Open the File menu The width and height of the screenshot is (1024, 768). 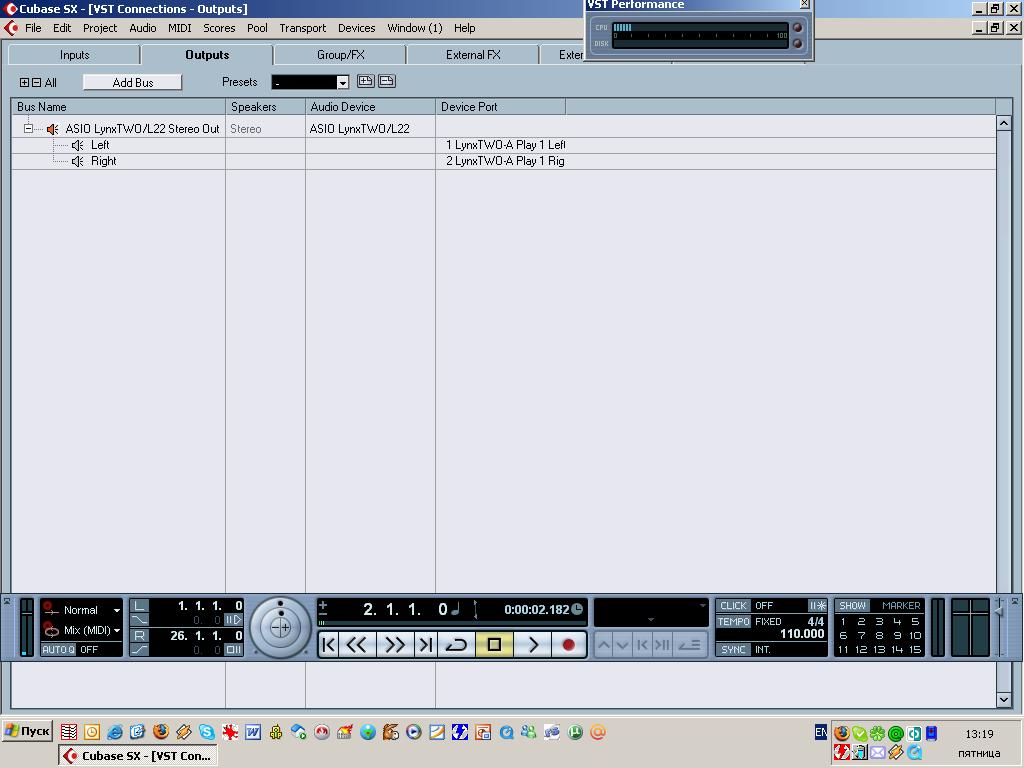click(33, 28)
